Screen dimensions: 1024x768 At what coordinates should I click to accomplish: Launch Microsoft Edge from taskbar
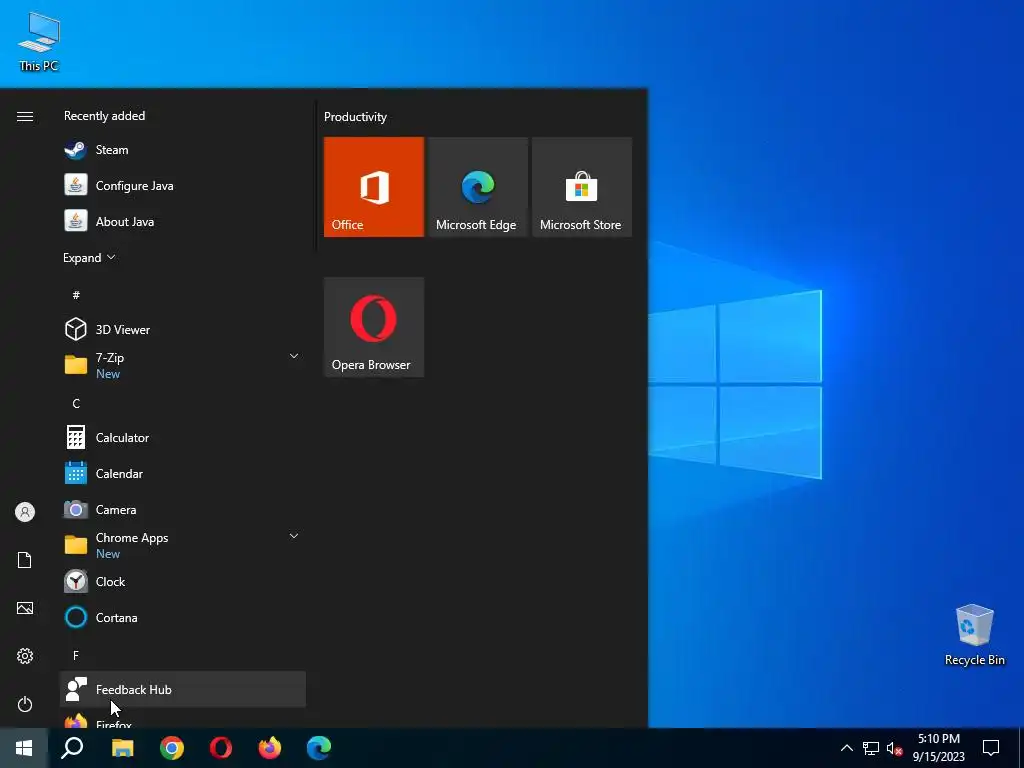tap(319, 748)
